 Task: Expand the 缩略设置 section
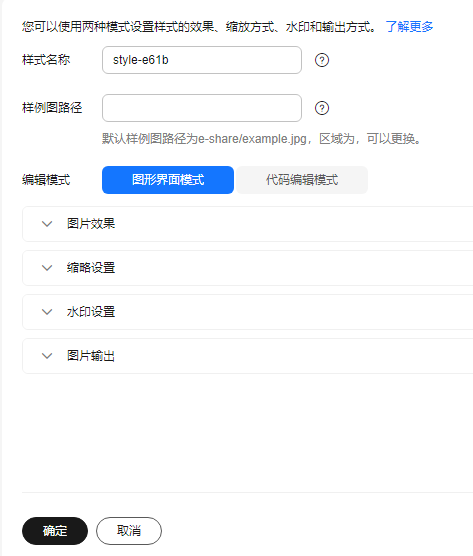[247, 268]
